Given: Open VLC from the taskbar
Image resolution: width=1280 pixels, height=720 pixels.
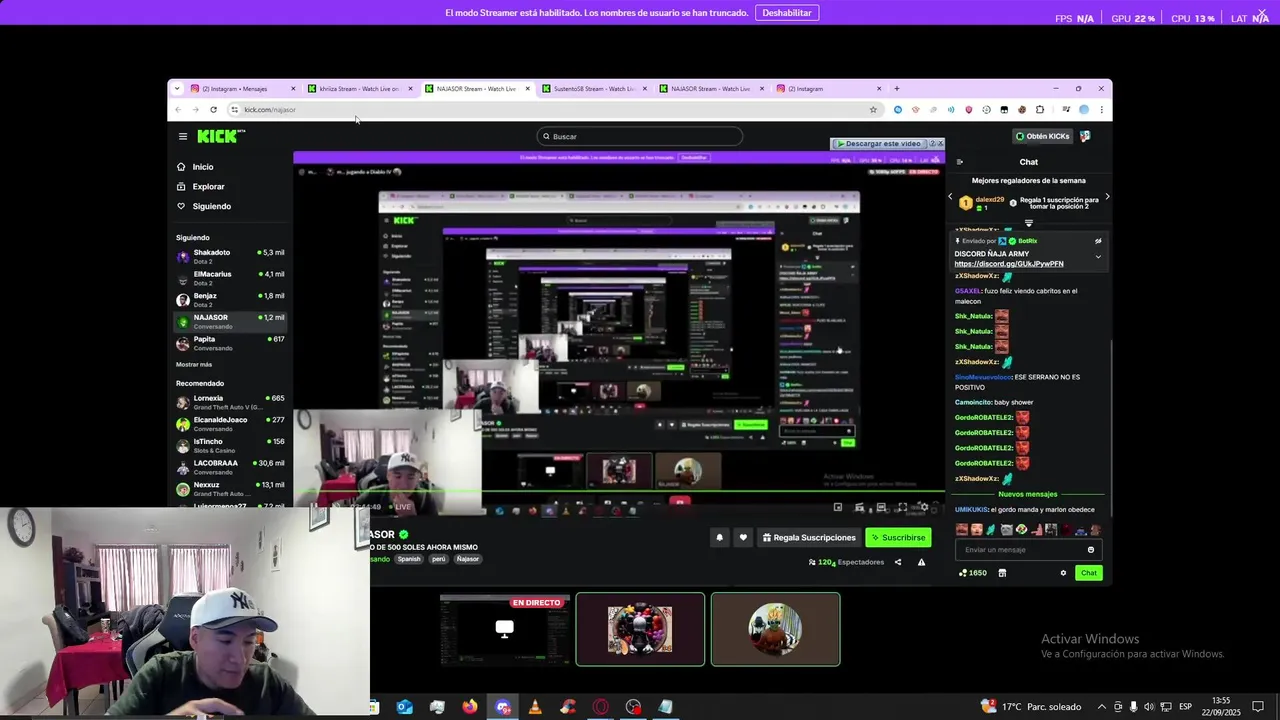Looking at the screenshot, I should [x=535, y=707].
